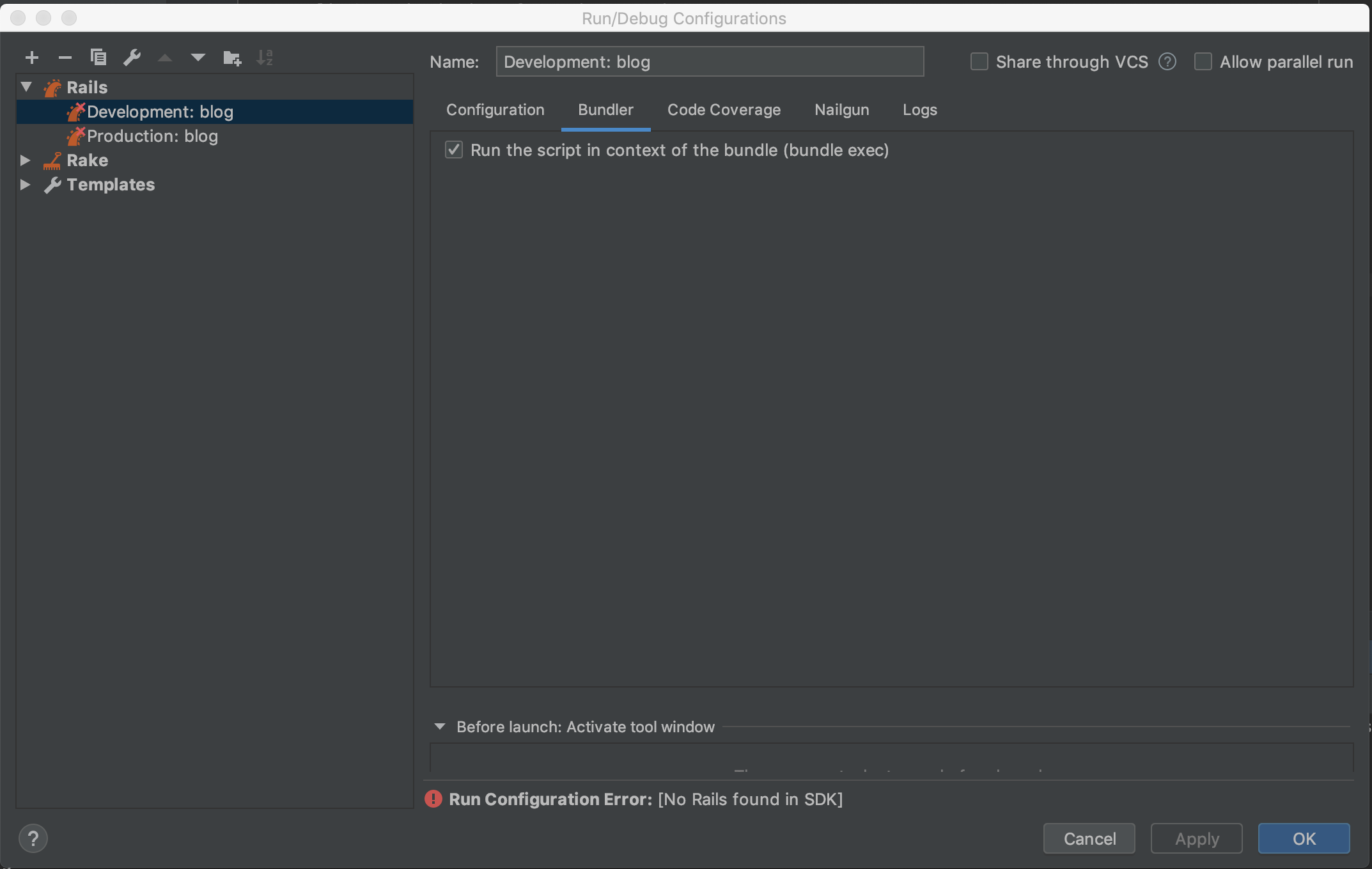The image size is (1372, 869).
Task: Click the Move Down arrow icon
Action: (x=198, y=58)
